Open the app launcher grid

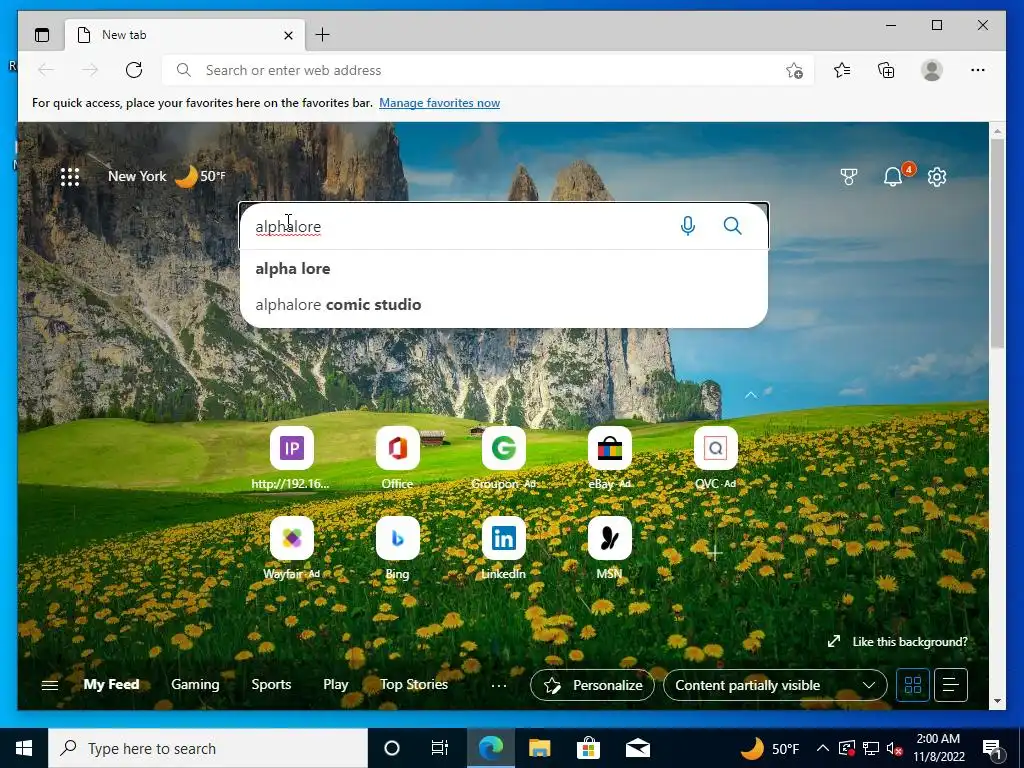(x=70, y=176)
